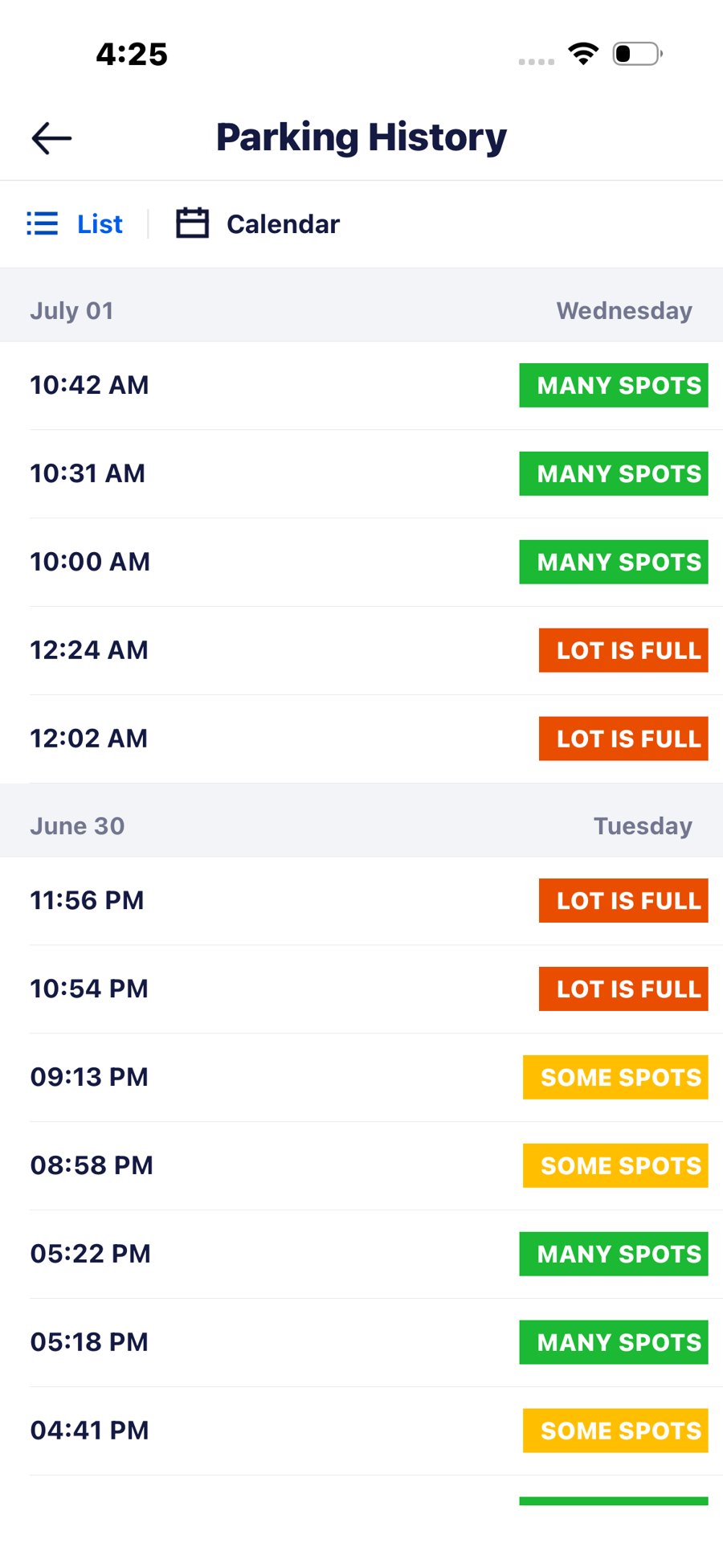This screenshot has height=1568, width=723.
Task: Open the 10:54 PM history row
Action: coord(361,989)
